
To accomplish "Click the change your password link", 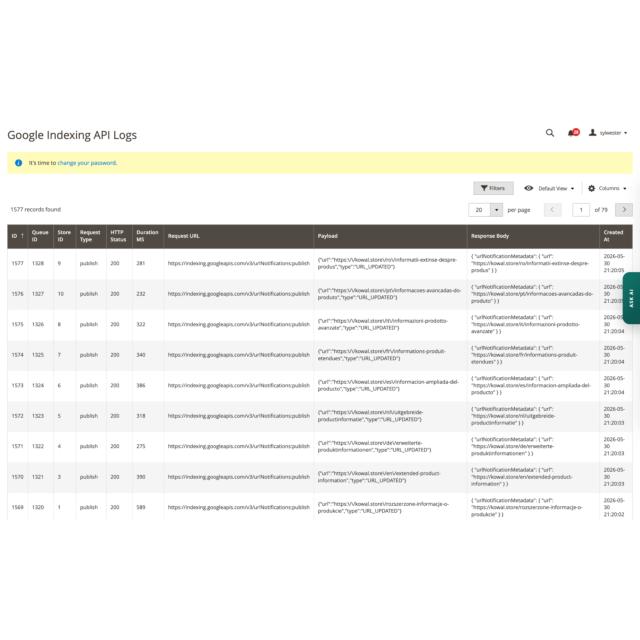I will [87, 163].
